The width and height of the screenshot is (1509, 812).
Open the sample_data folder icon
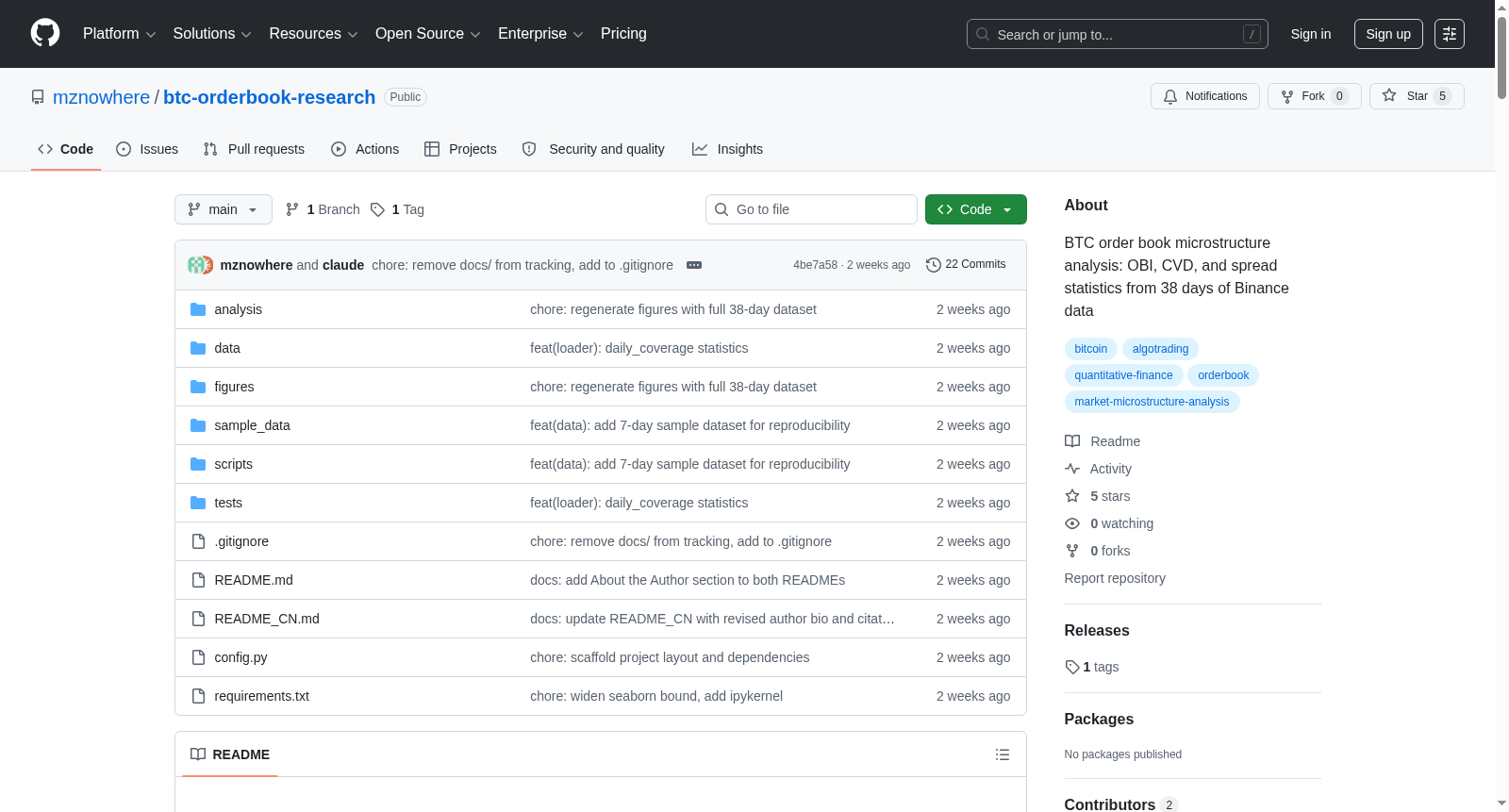coord(198,425)
